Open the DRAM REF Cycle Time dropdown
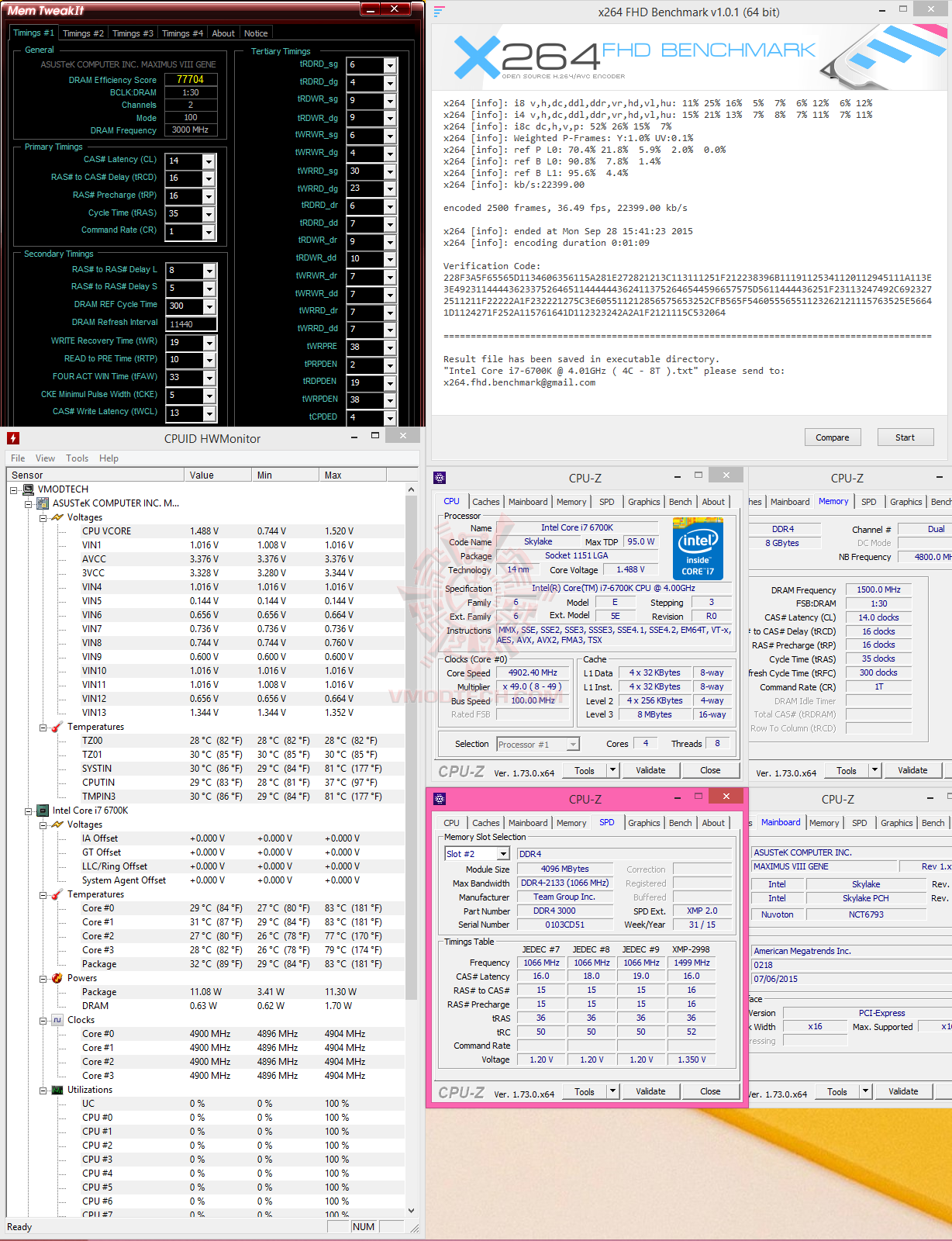 coord(209,306)
